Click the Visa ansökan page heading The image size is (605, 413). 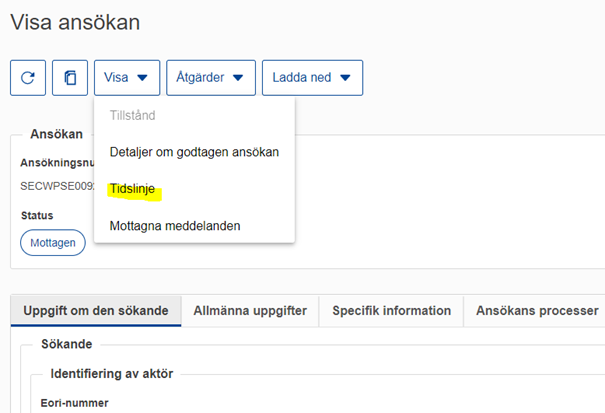click(x=75, y=22)
